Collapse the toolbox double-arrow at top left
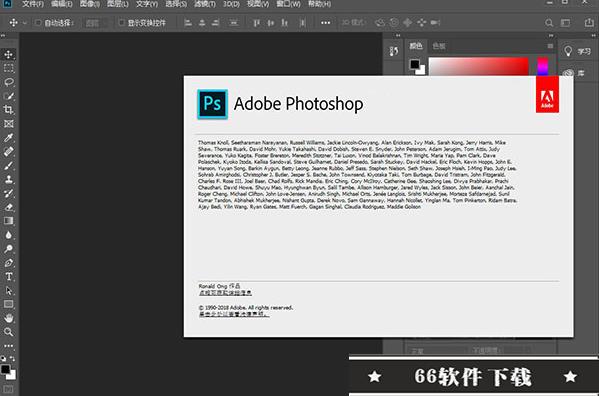599x396 pixels. [x=3, y=36]
